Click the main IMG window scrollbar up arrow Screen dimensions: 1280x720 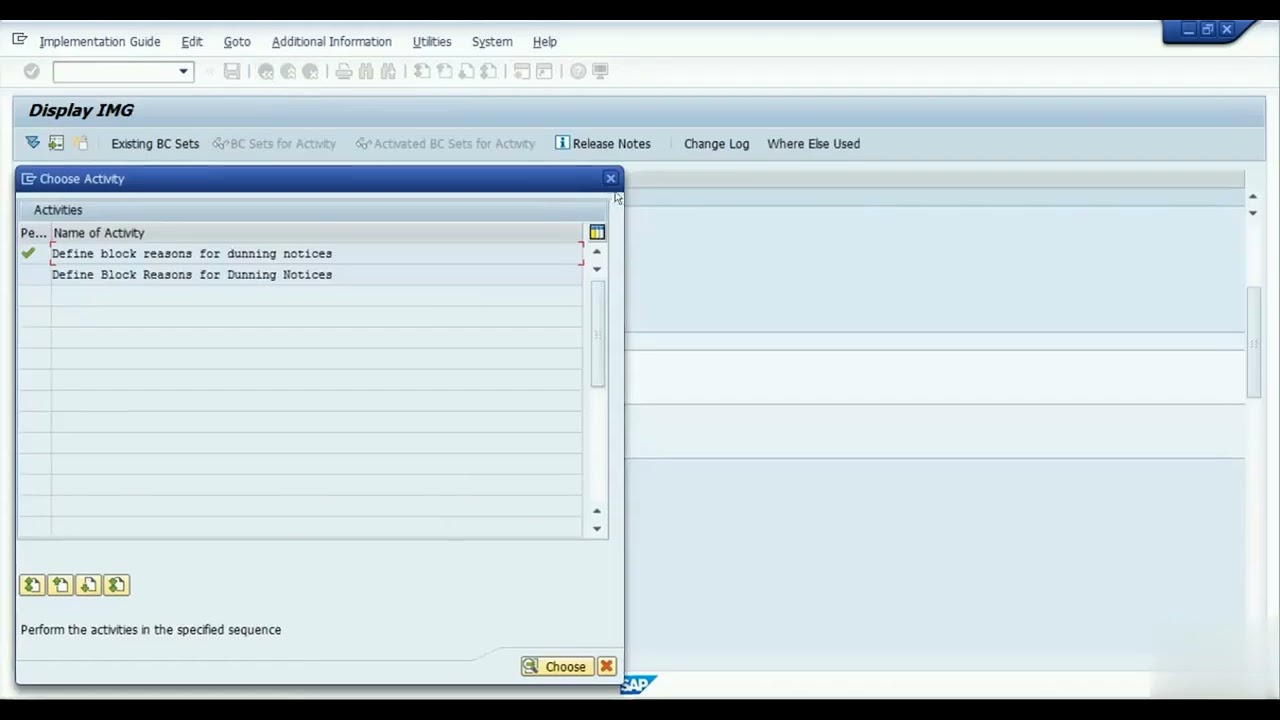click(1253, 196)
